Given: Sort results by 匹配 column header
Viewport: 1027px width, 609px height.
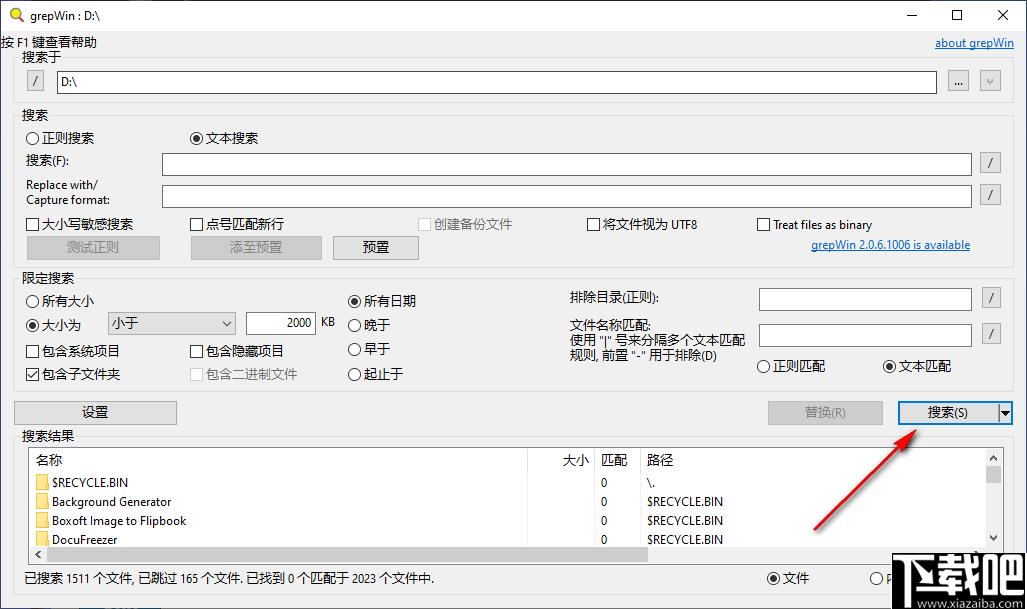Looking at the screenshot, I should (616, 460).
